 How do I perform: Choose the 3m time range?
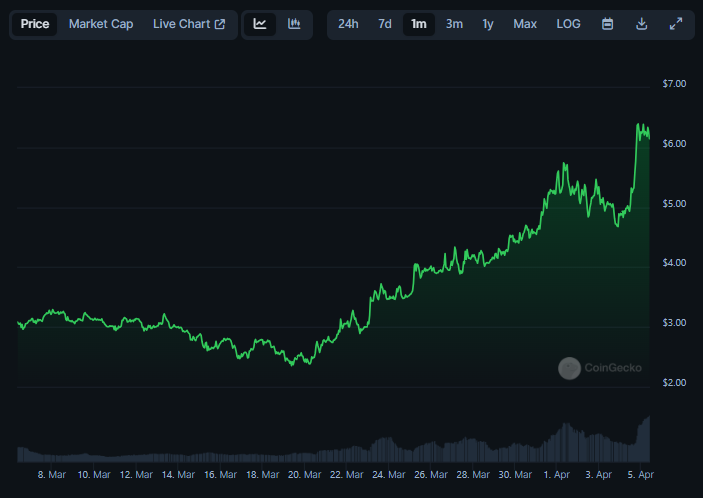[x=454, y=24]
